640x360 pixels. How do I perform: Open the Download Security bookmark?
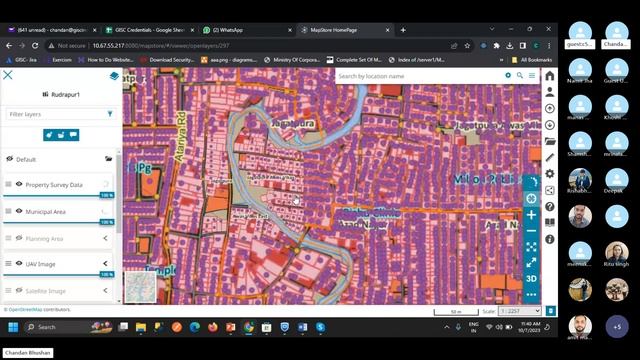(167, 60)
